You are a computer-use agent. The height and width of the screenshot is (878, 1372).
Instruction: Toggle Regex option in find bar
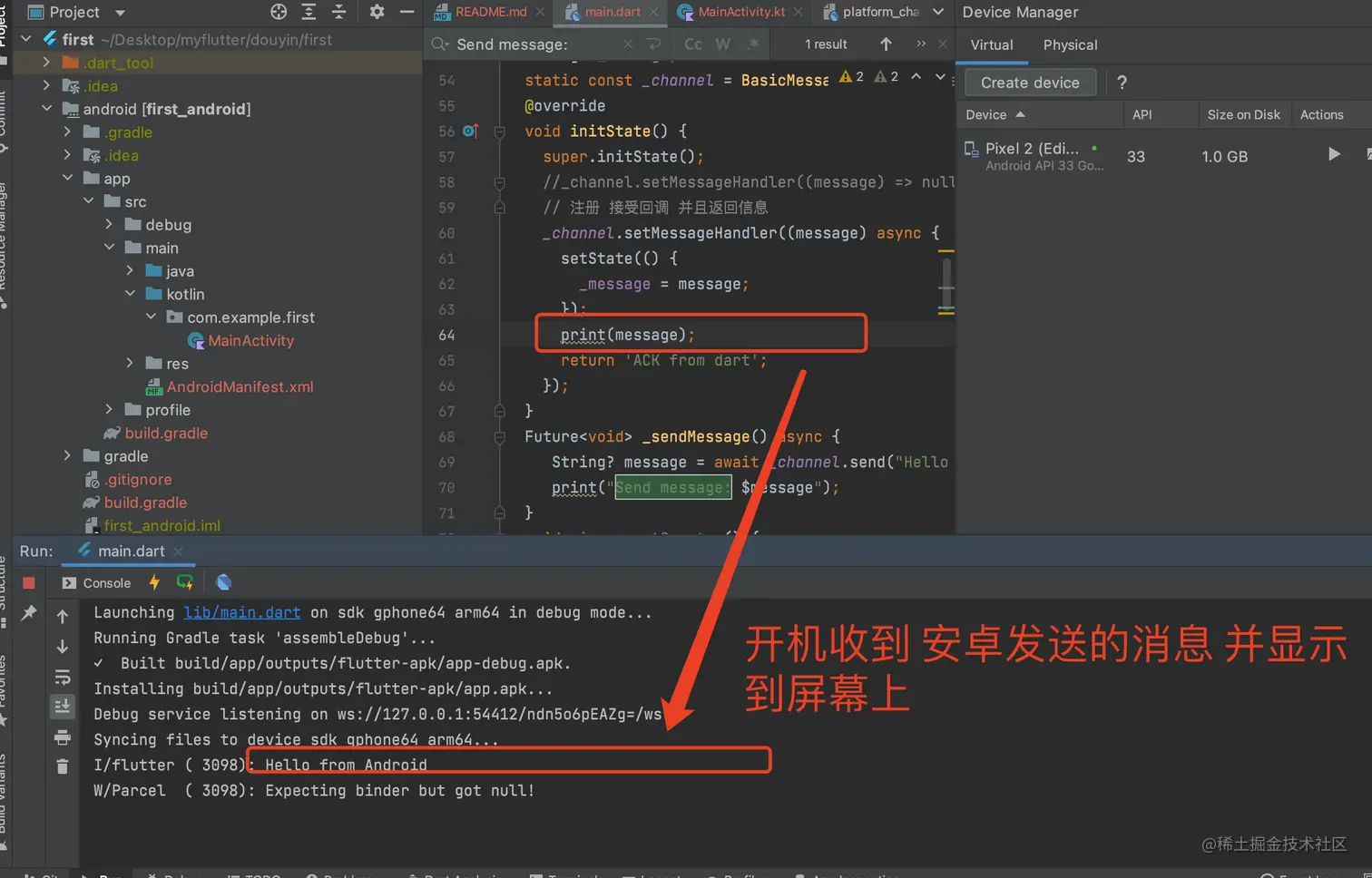click(x=754, y=44)
